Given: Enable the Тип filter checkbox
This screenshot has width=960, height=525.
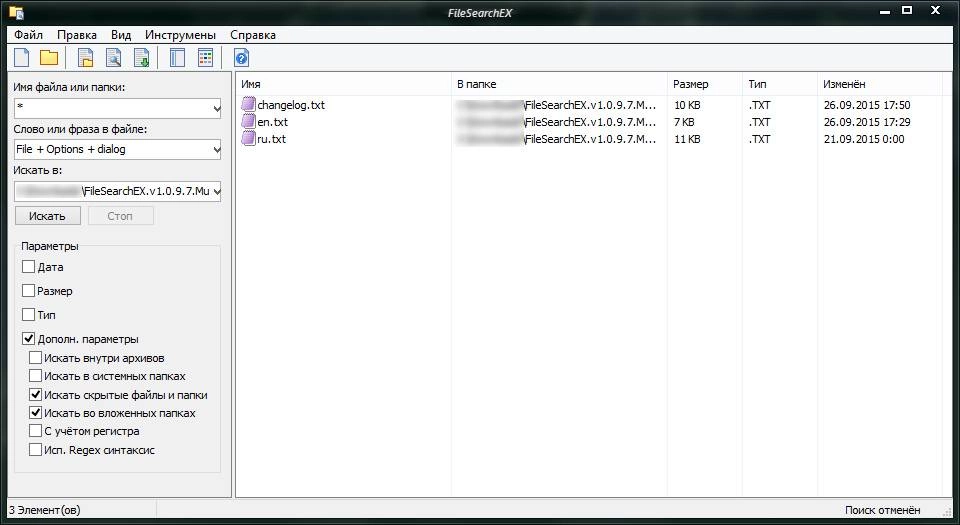Looking at the screenshot, I should 28,315.
